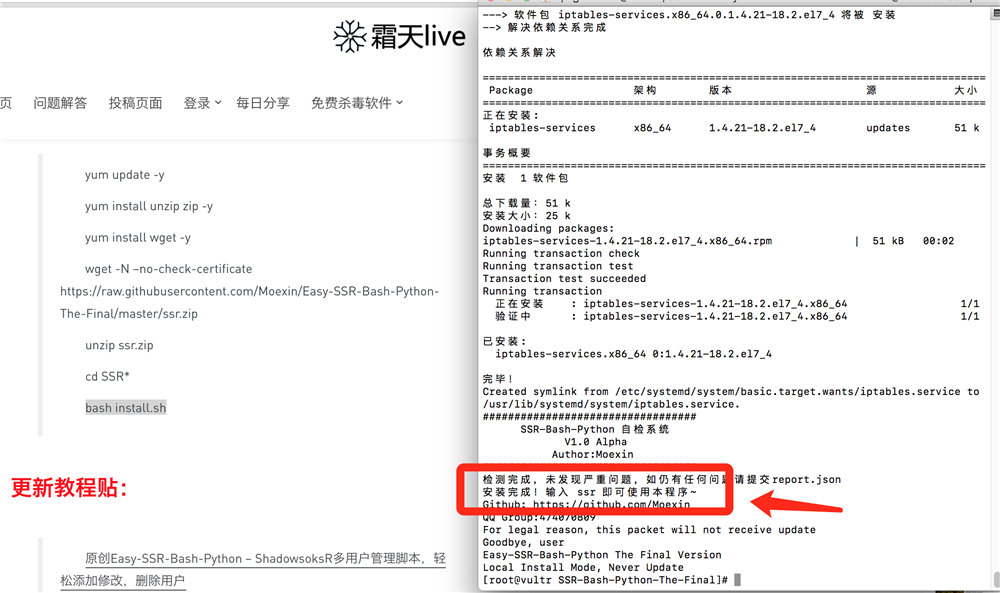Screen dimensions: 1000x593
Task: Open the 问题解答 menu item
Action: 60,103
